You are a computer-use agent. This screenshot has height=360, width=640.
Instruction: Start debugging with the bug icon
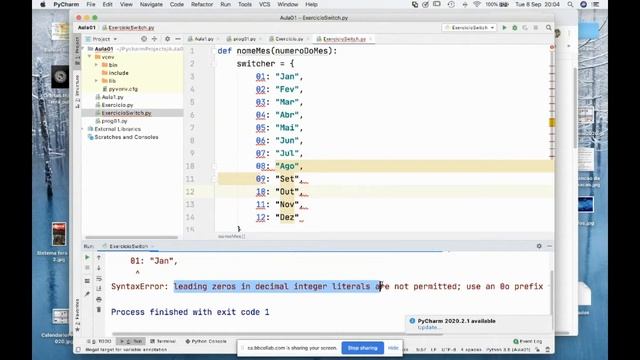[515, 28]
